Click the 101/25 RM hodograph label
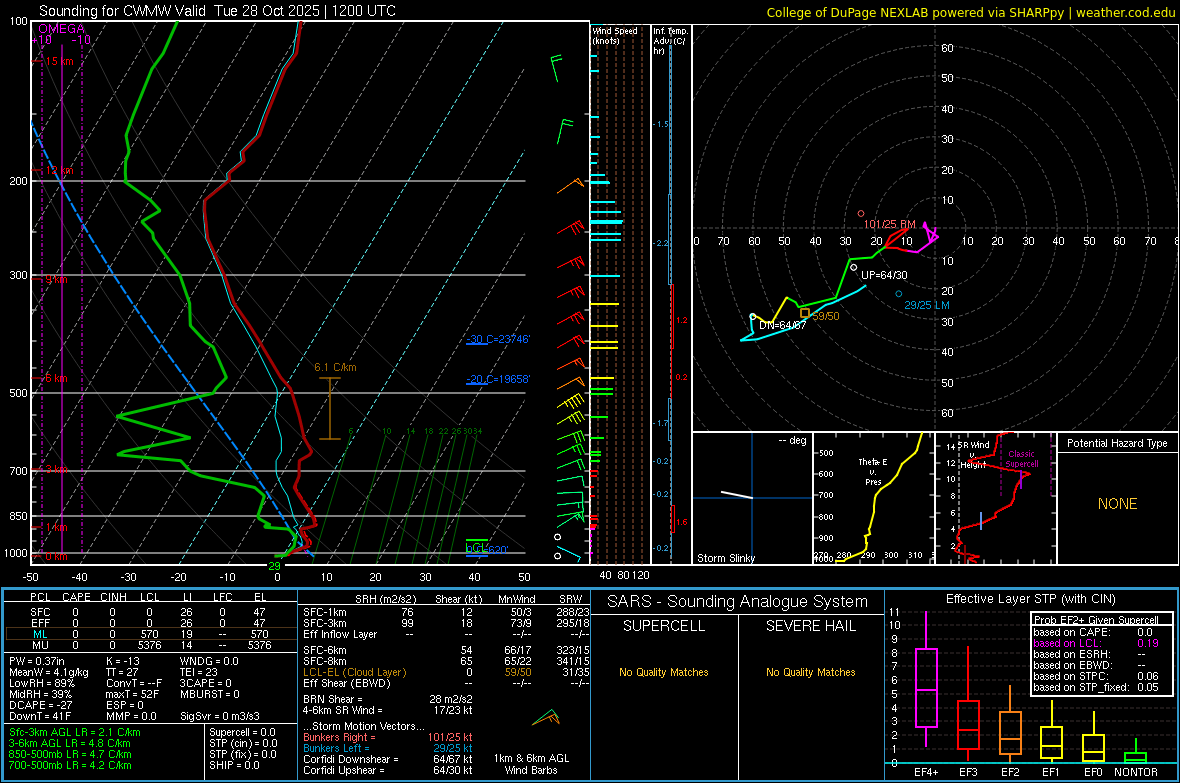 (x=890, y=224)
